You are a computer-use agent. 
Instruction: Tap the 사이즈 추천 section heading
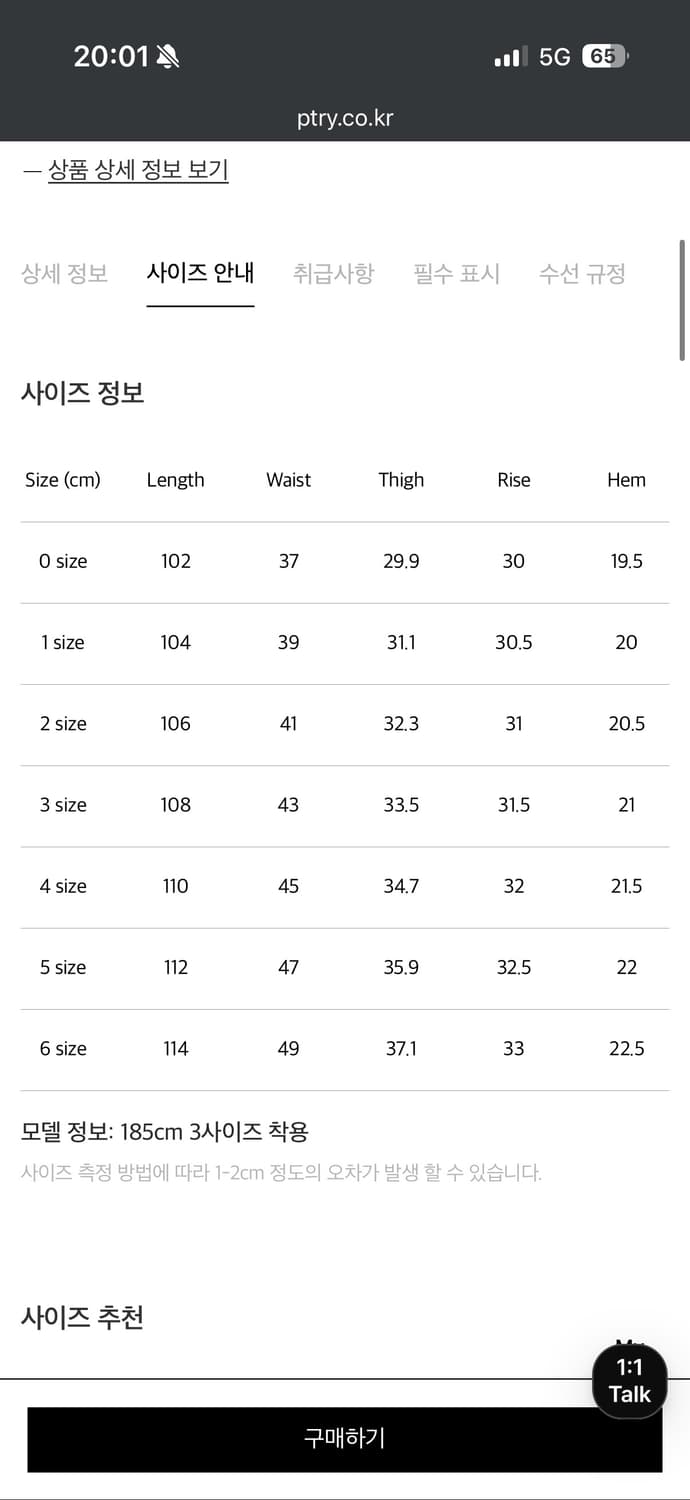[x=82, y=1317]
